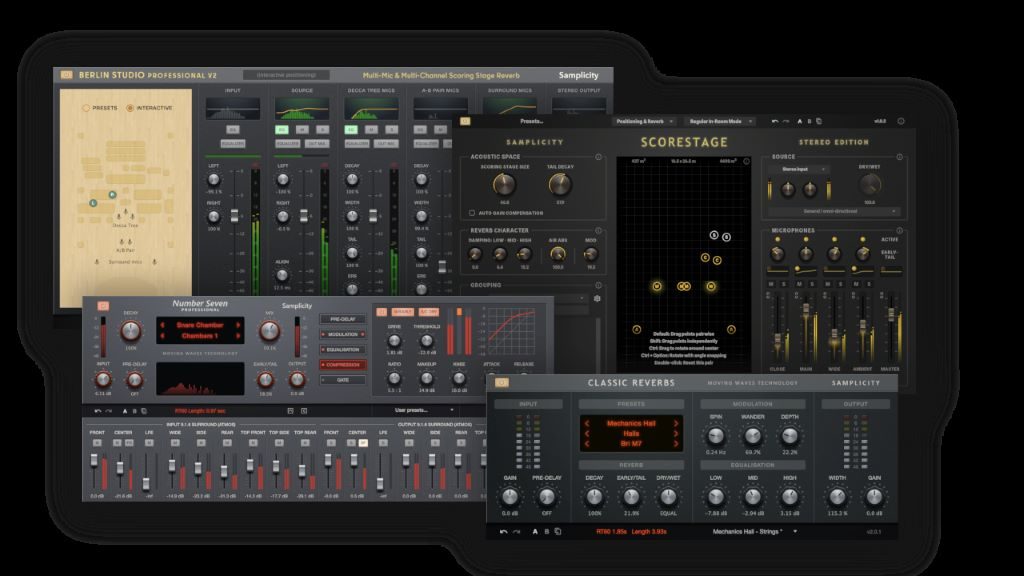The height and width of the screenshot is (576, 1024).
Task: Click copy A/B icon in Classic Reverbs
Action: pos(558,532)
